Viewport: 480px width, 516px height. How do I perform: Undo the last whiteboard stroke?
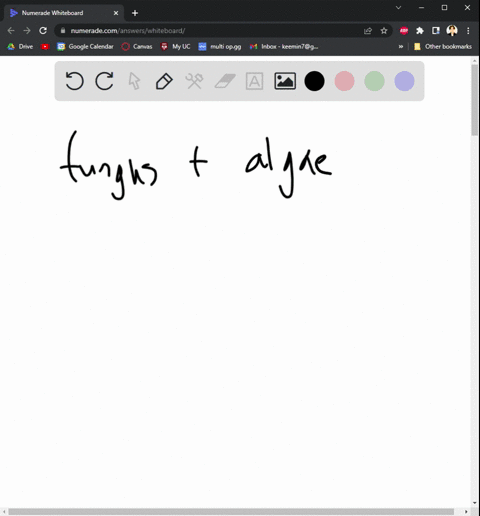(74, 81)
